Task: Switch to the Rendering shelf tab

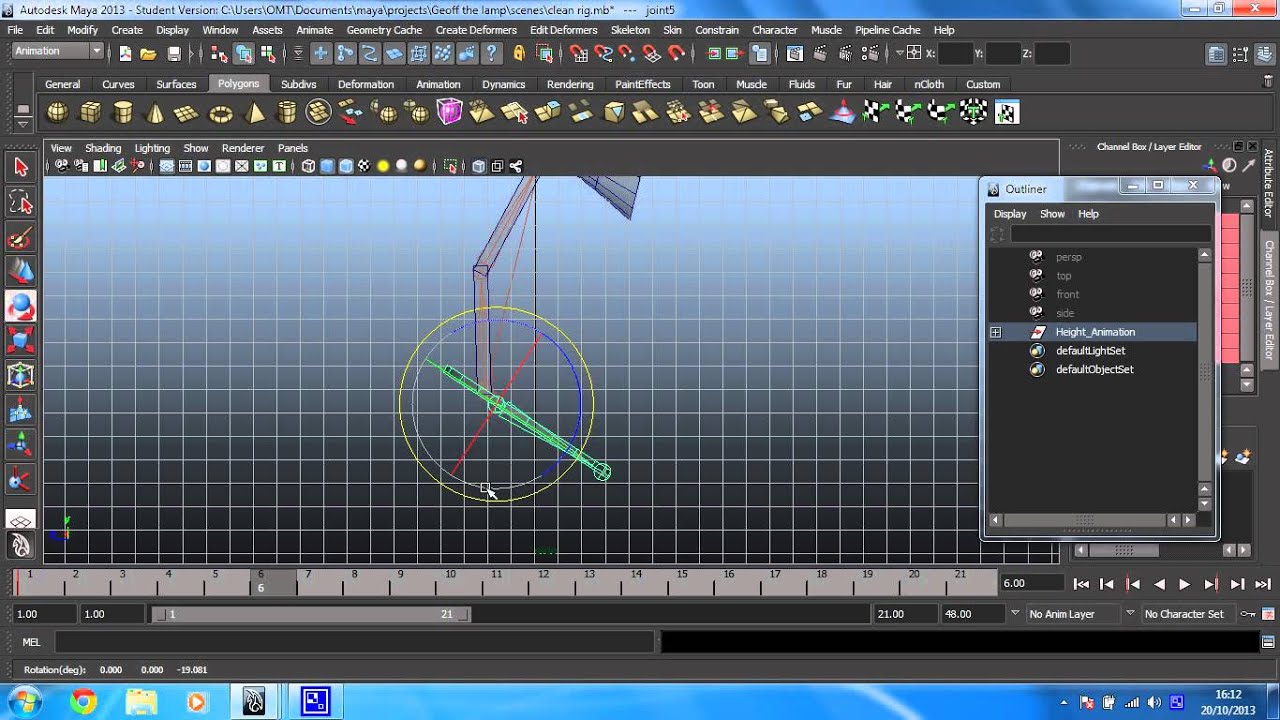Action: point(570,84)
